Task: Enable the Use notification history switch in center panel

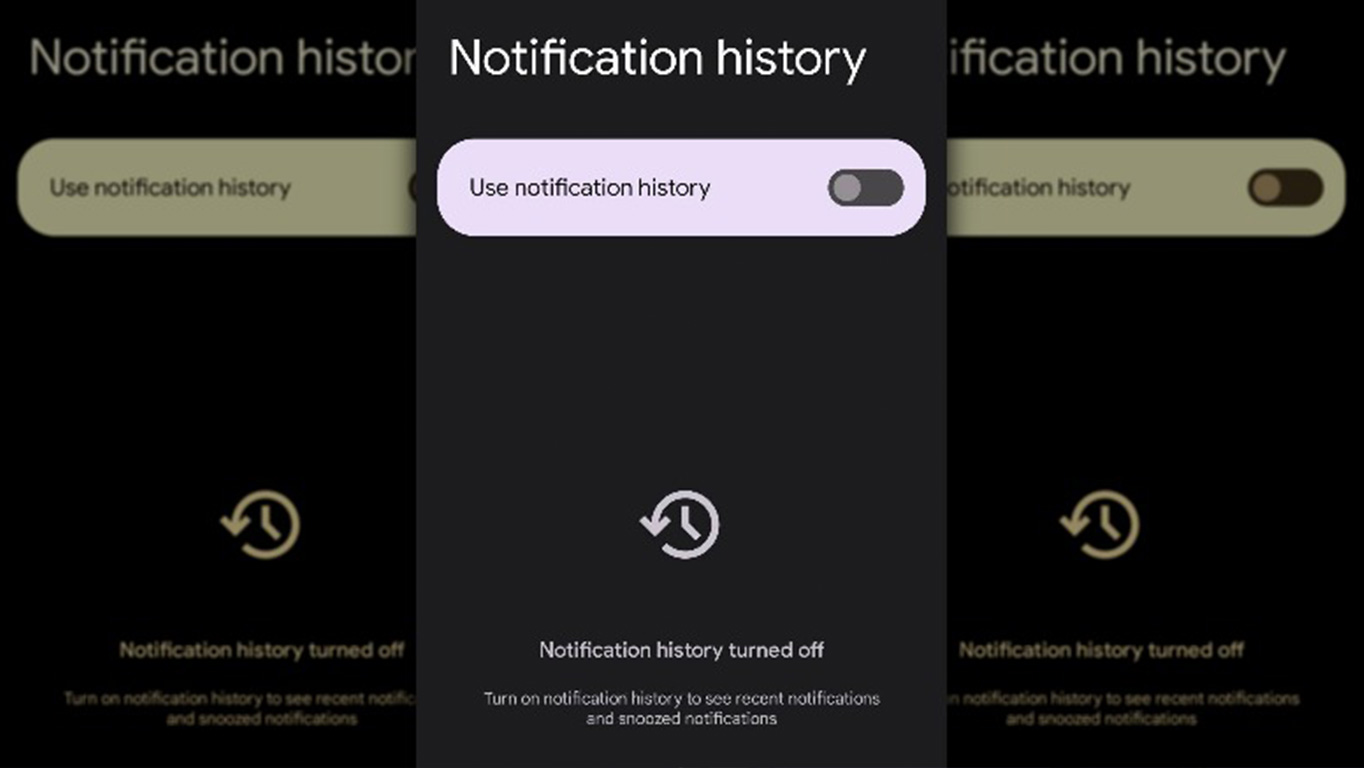Action: coord(865,188)
